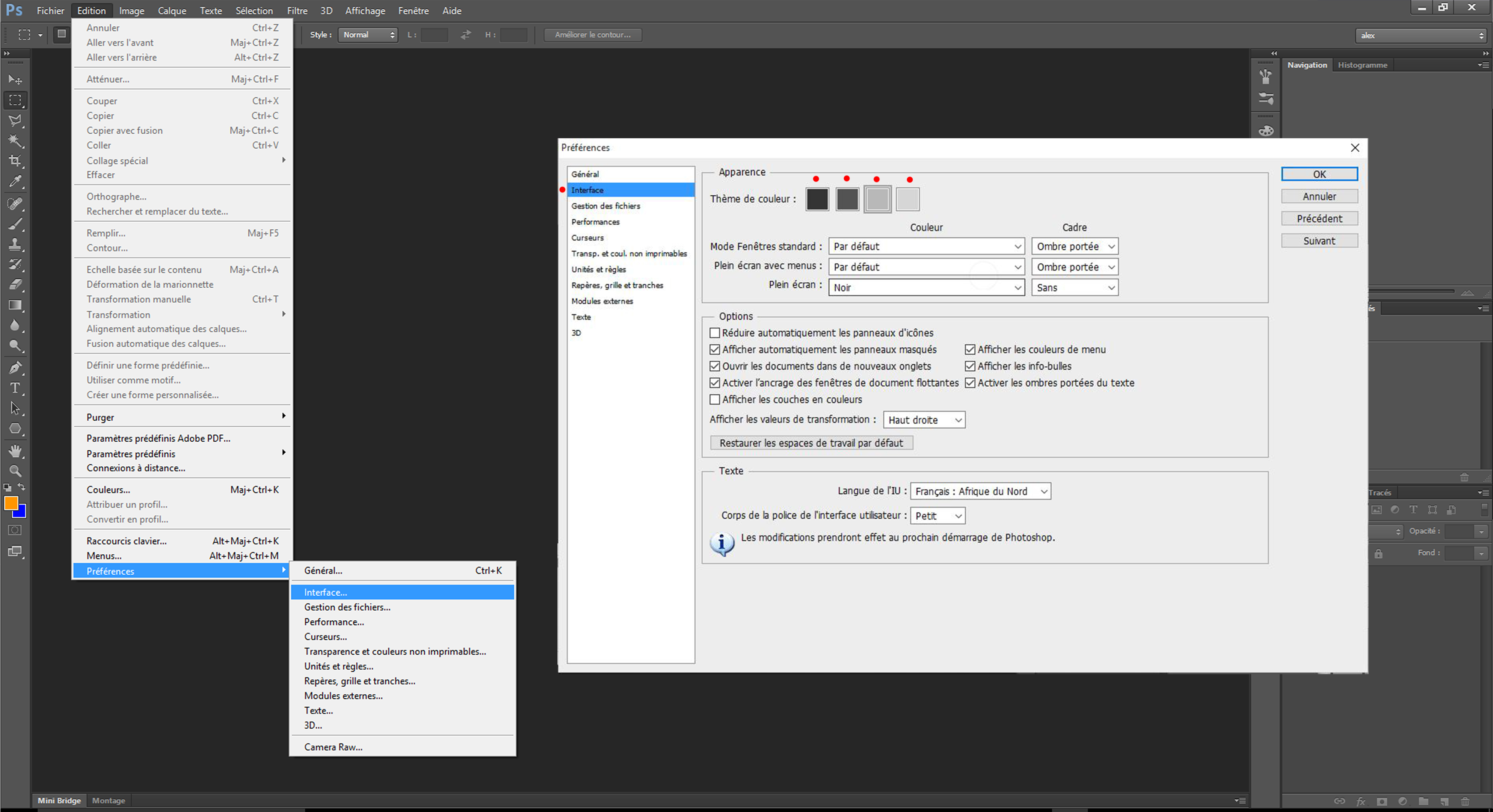The height and width of the screenshot is (812, 1493).
Task: Open Plein écran color dropdown showing Noir
Action: tap(926, 287)
